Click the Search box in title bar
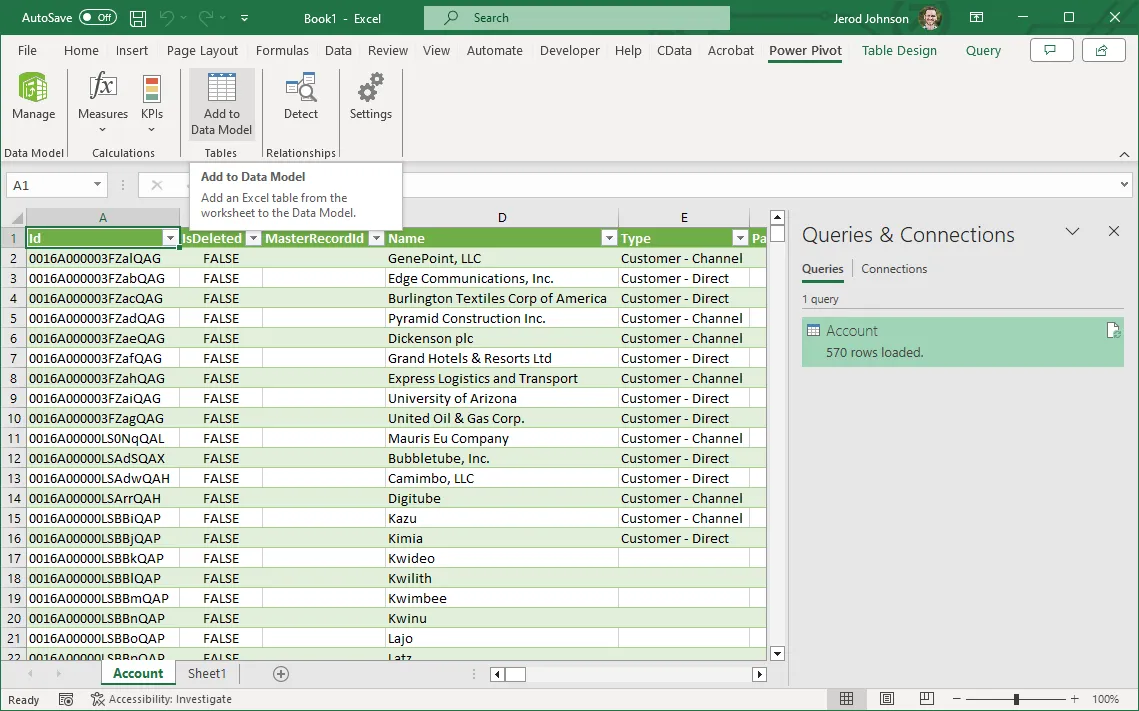Image resolution: width=1139 pixels, height=711 pixels. point(576,18)
